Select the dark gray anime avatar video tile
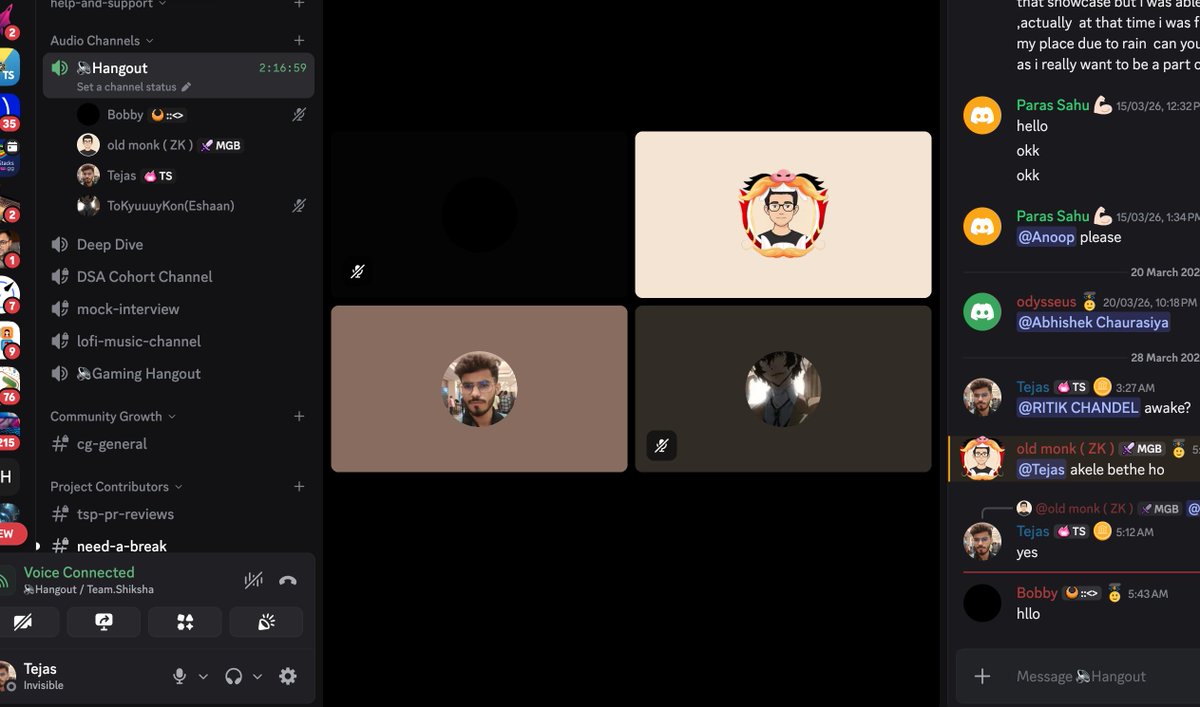The width and height of the screenshot is (1200, 707). click(x=783, y=389)
